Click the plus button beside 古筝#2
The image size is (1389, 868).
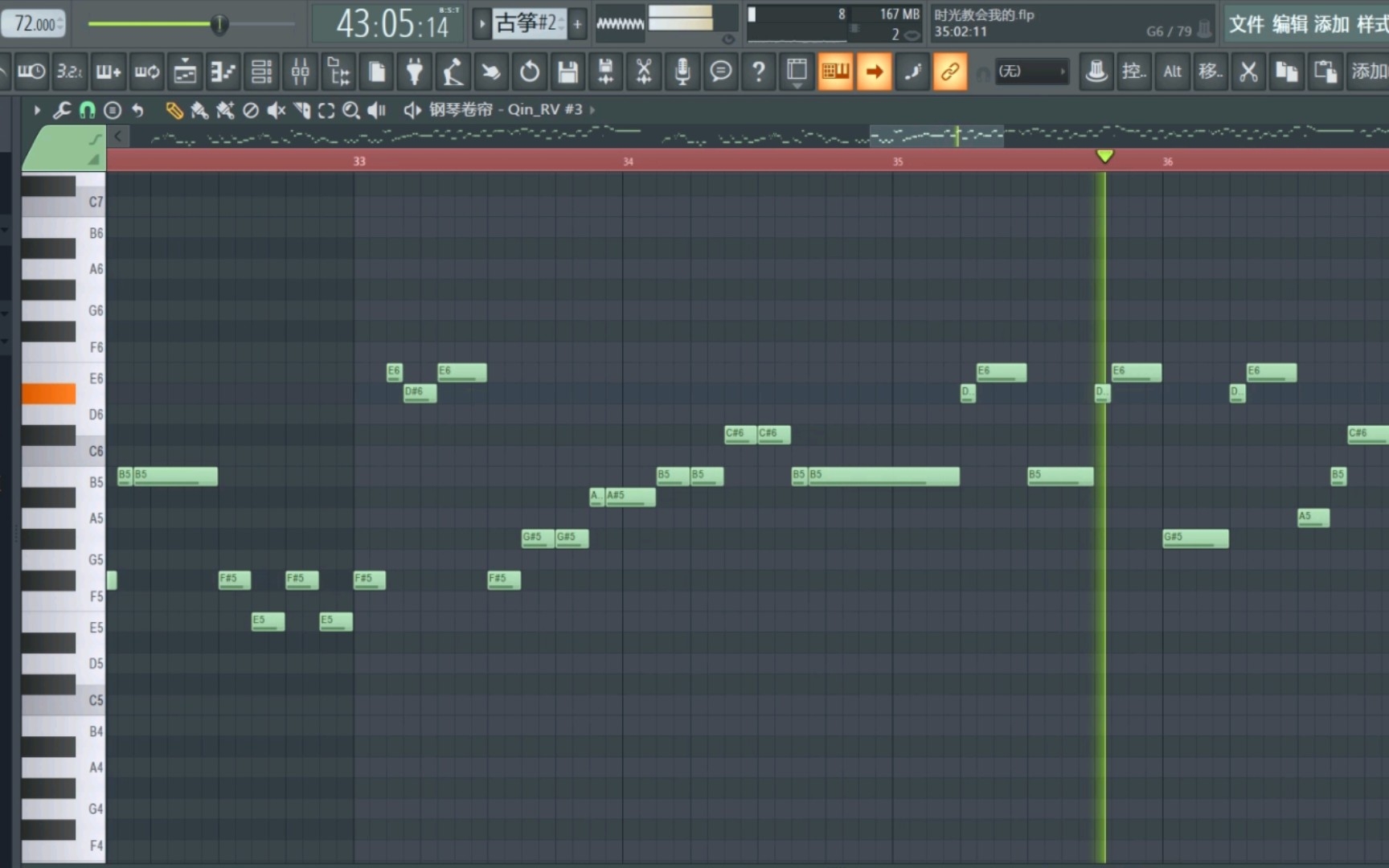(x=577, y=23)
